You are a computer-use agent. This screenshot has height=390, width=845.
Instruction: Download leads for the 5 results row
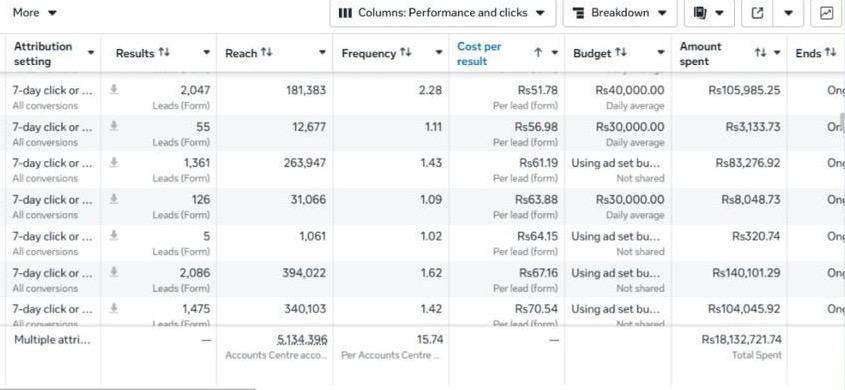point(114,235)
